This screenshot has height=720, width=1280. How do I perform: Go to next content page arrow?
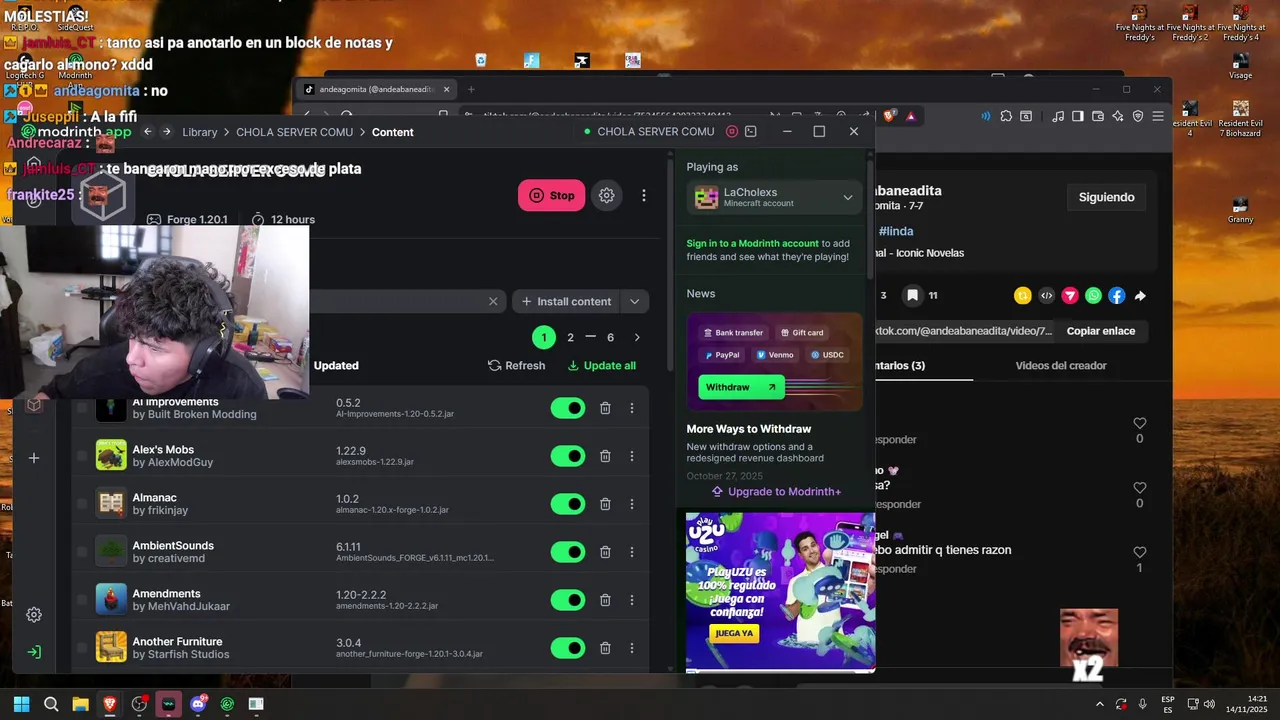click(637, 337)
